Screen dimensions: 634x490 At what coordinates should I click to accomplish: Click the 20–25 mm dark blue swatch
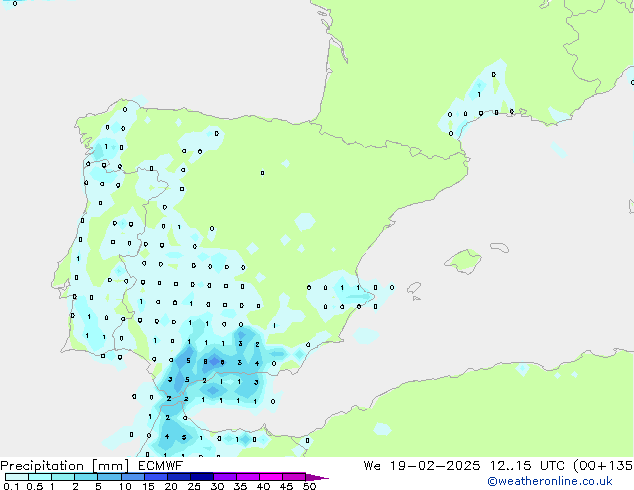(178, 477)
